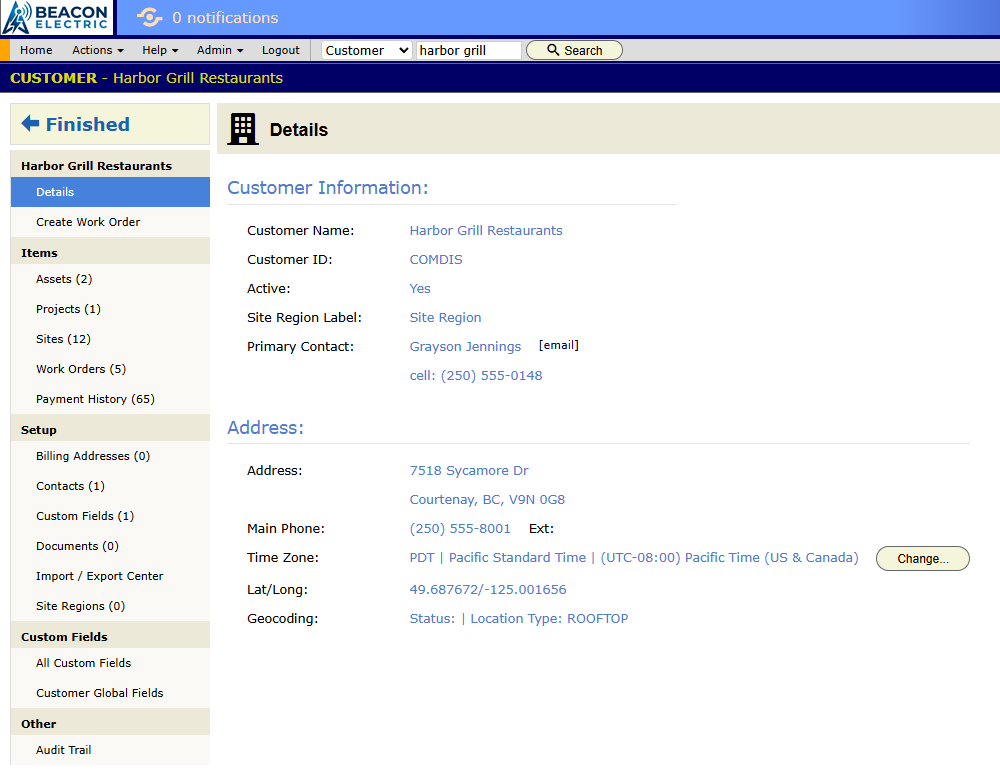
Task: Open Projects (1) list
Action: [110, 309]
